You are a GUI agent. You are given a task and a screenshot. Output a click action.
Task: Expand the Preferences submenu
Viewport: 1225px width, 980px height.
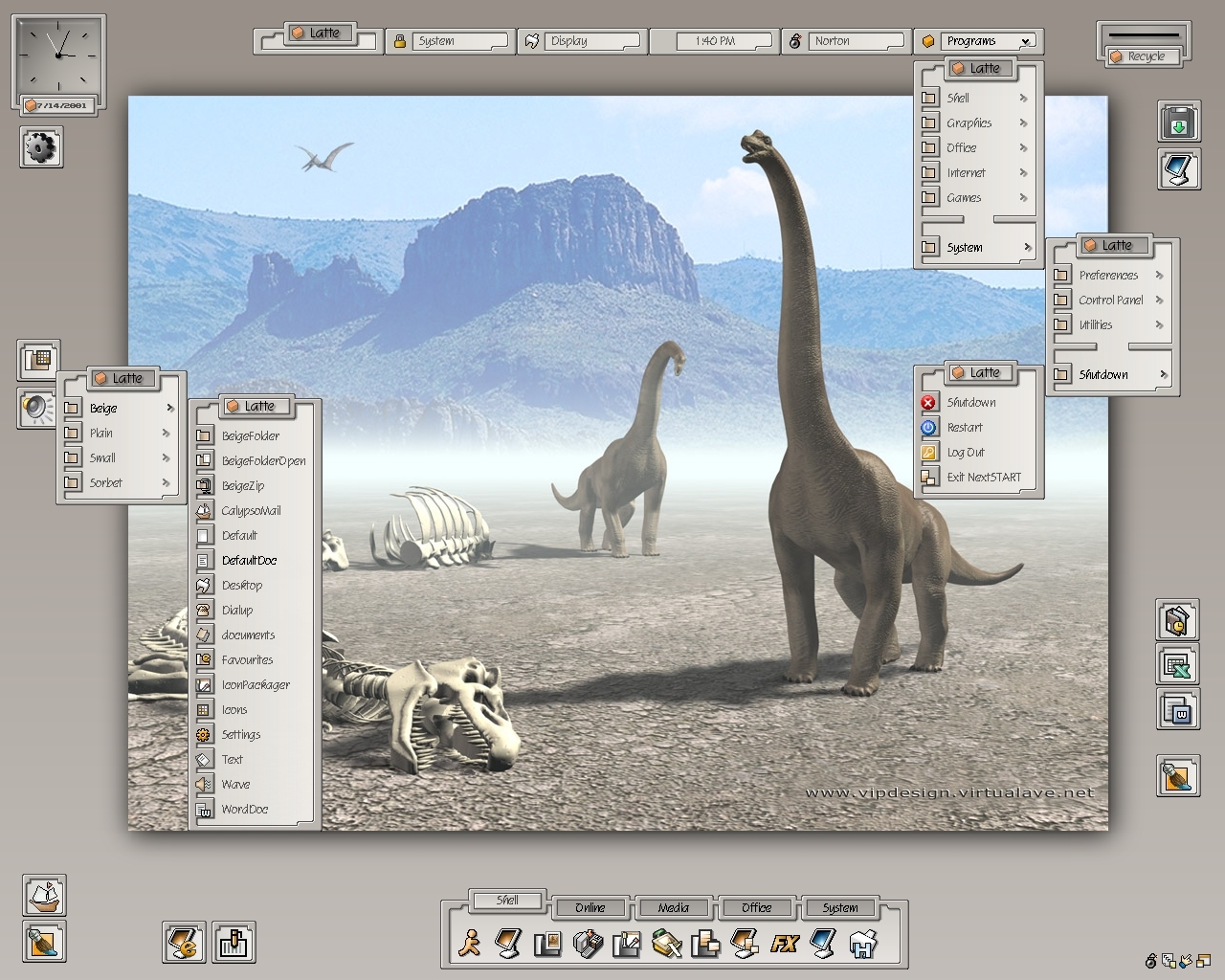click(x=1110, y=275)
